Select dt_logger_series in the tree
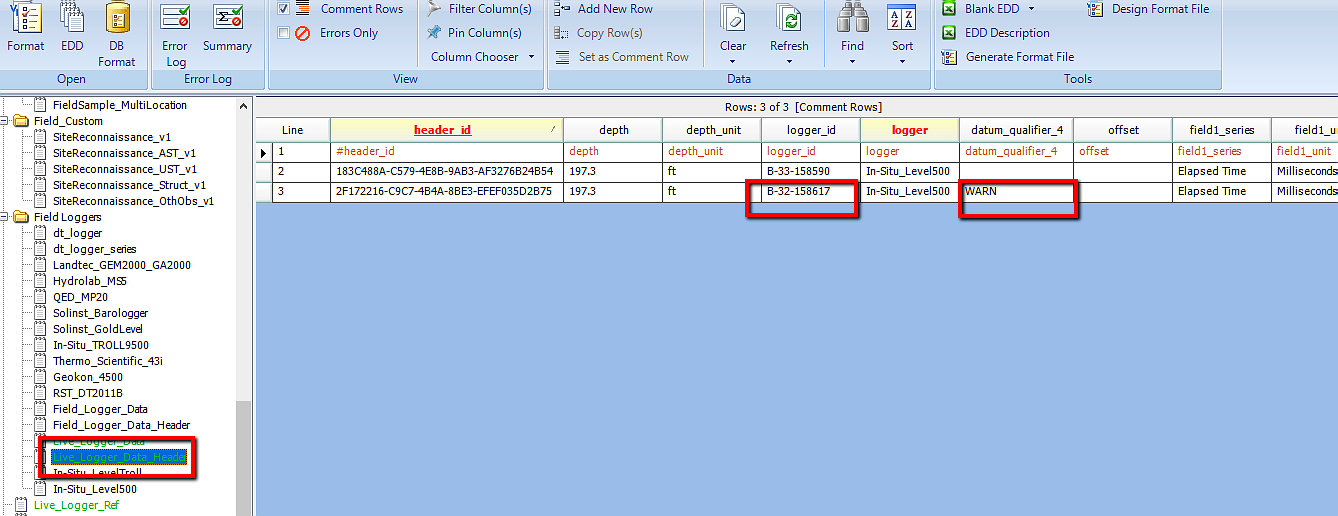The width and height of the screenshot is (1338, 516). 94,249
